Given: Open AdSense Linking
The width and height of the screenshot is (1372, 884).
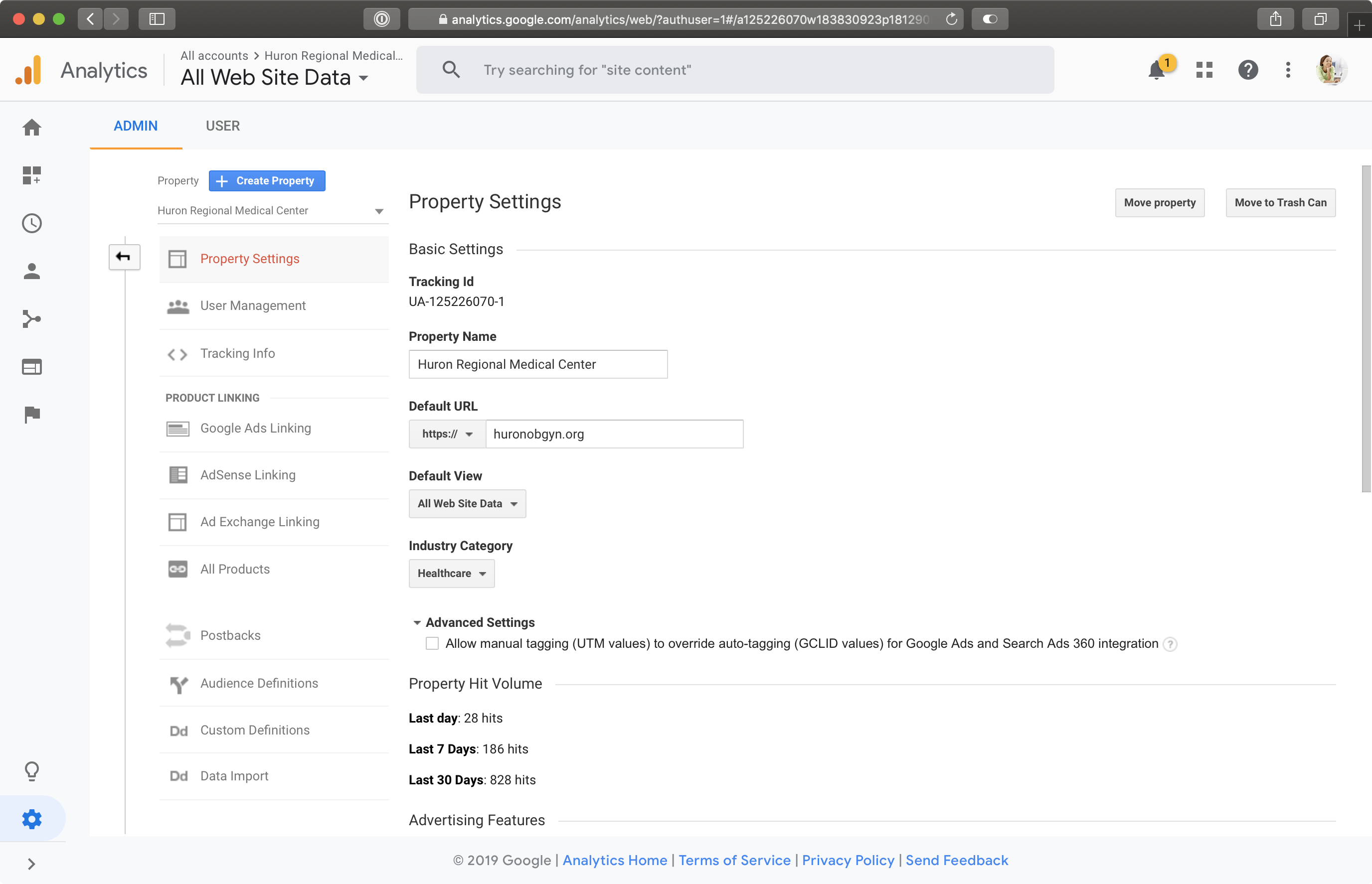Looking at the screenshot, I should [x=274, y=475].
